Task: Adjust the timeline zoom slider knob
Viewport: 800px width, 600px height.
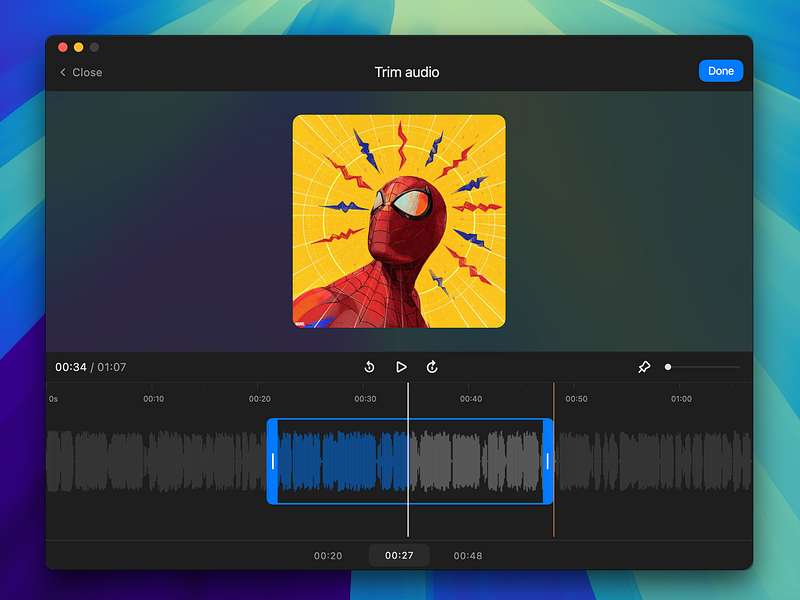Action: (x=668, y=367)
